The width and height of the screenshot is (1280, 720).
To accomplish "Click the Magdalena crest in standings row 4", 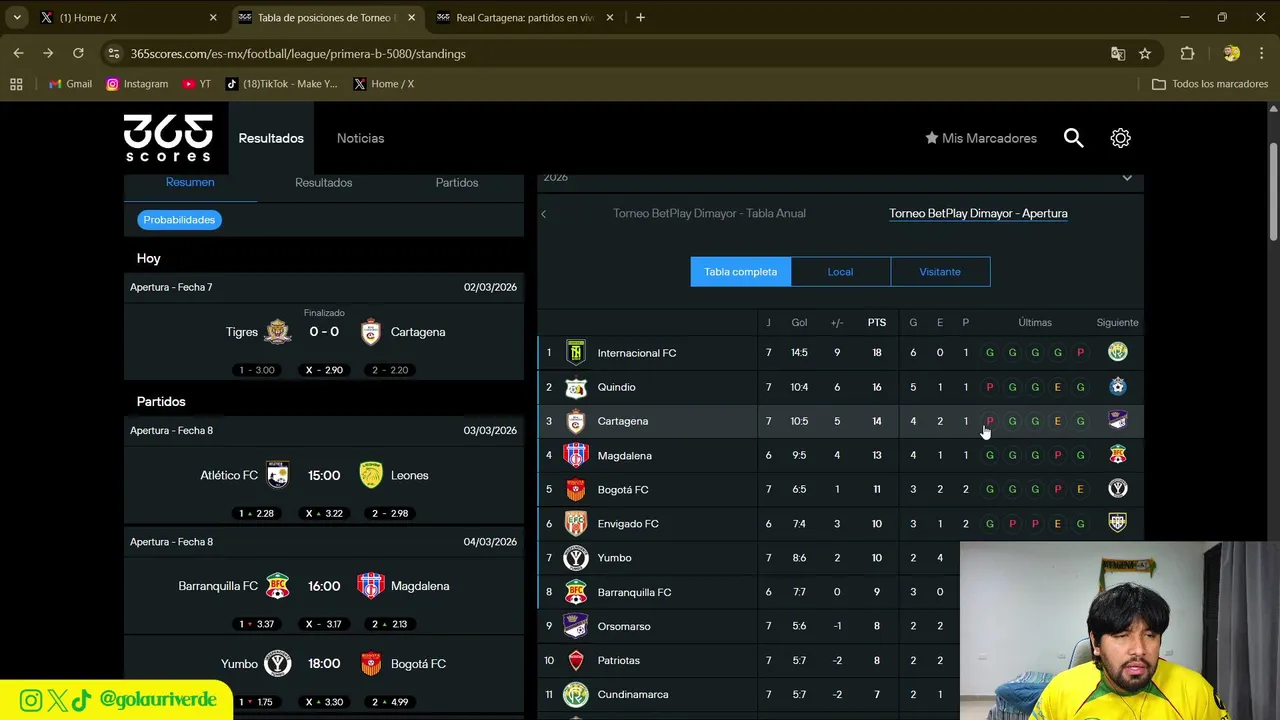I will tap(576, 455).
